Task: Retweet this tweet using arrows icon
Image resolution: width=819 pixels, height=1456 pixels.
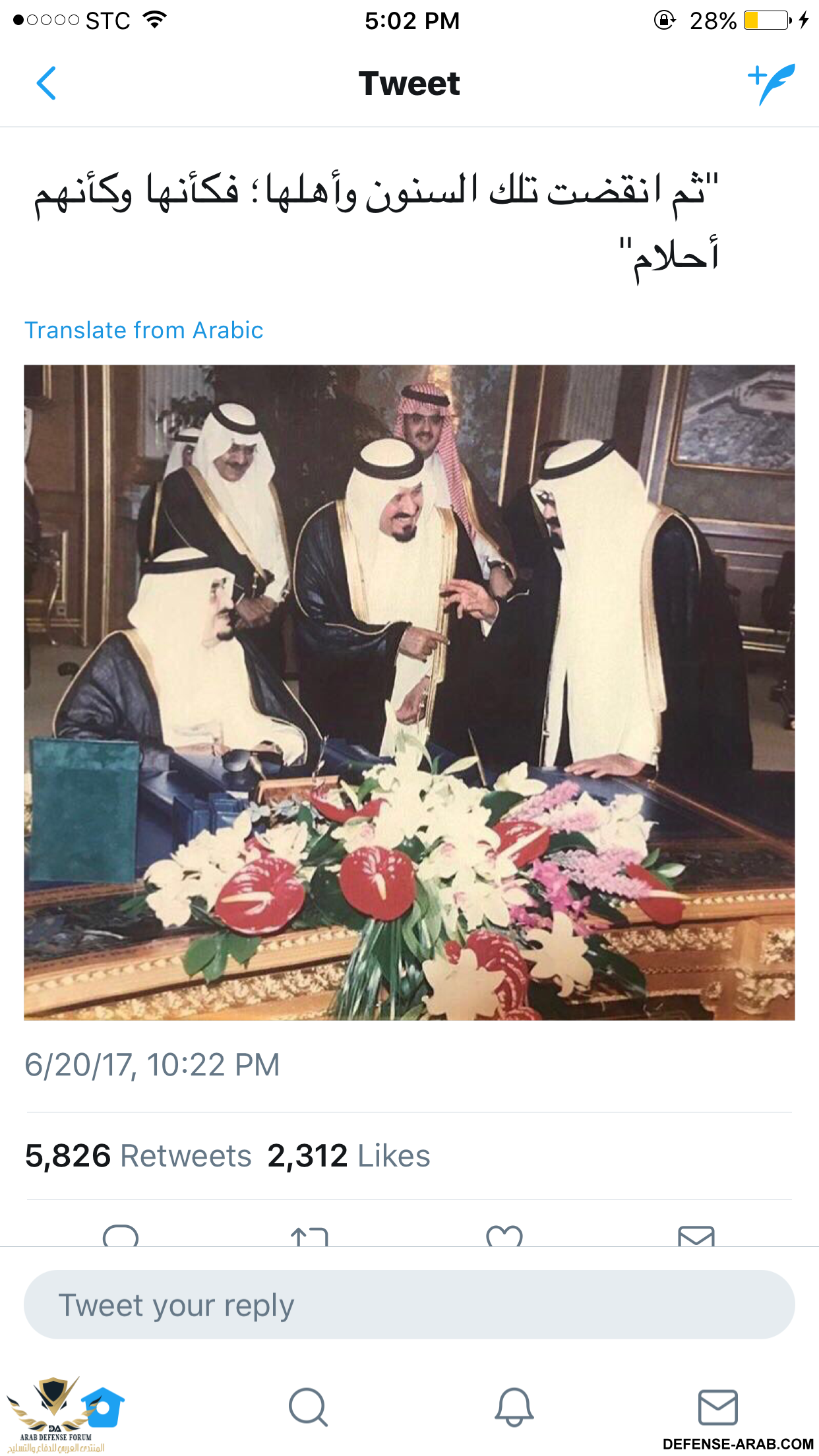Action: click(x=309, y=1236)
